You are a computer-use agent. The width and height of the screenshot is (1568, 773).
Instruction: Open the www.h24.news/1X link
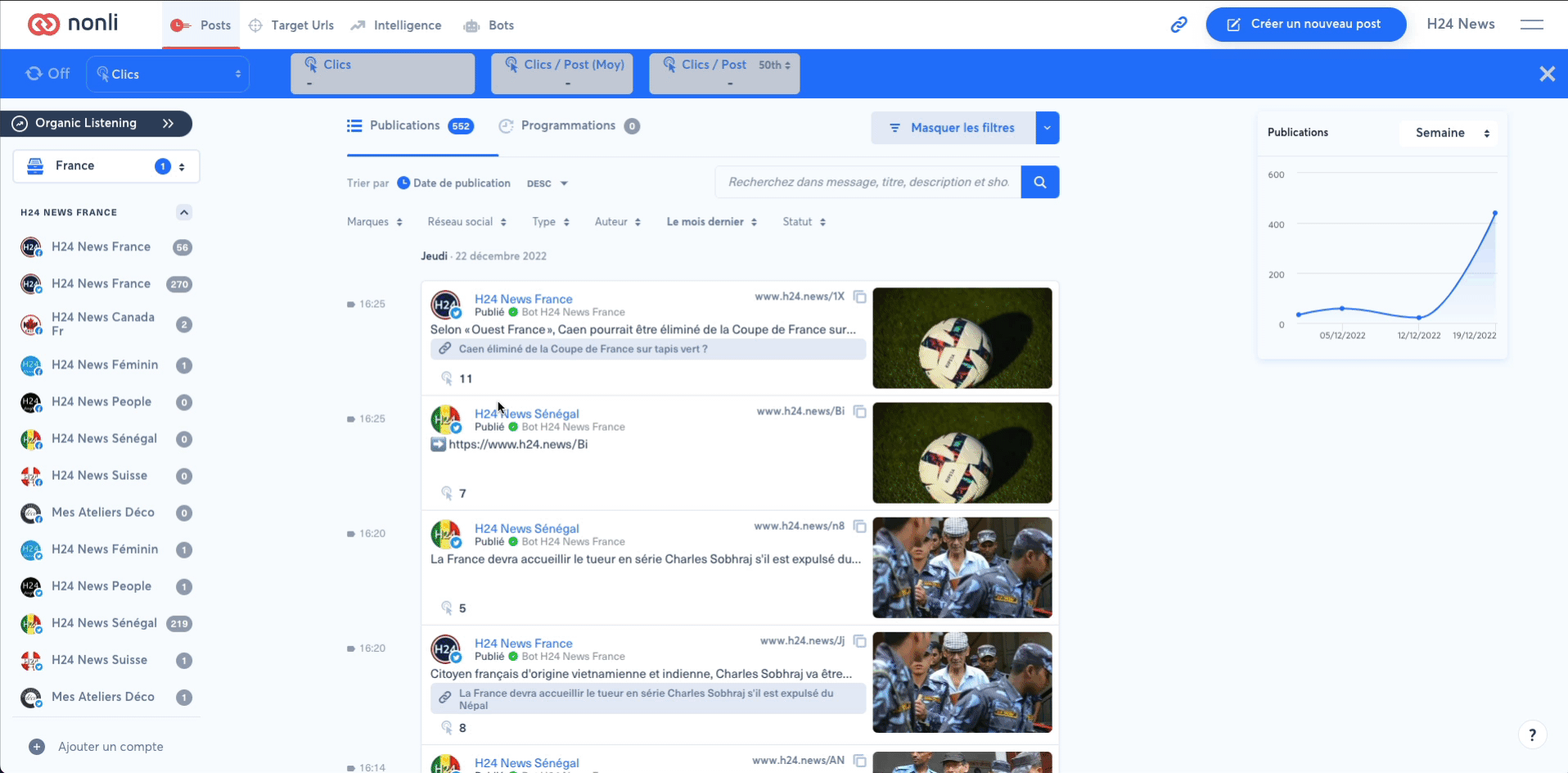(800, 296)
